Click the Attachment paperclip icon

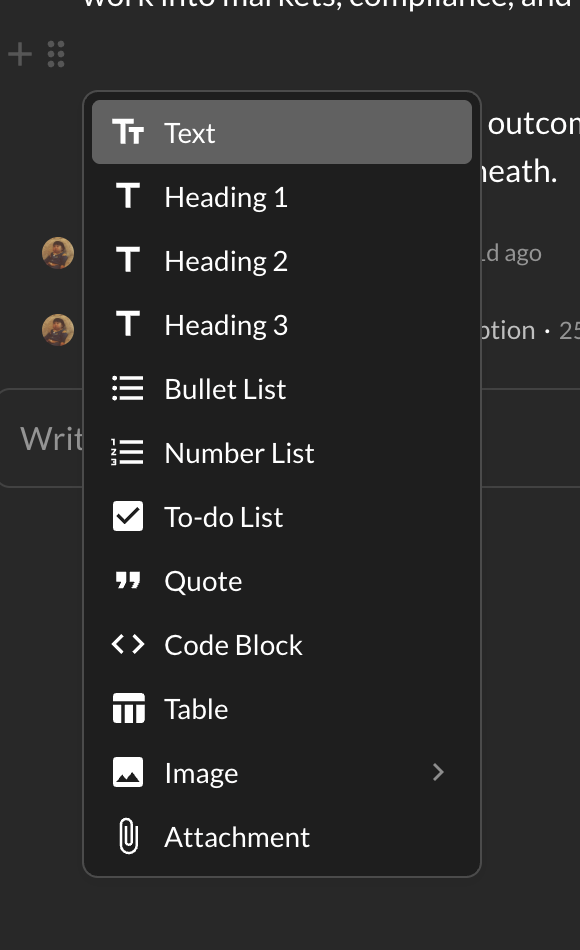128,836
